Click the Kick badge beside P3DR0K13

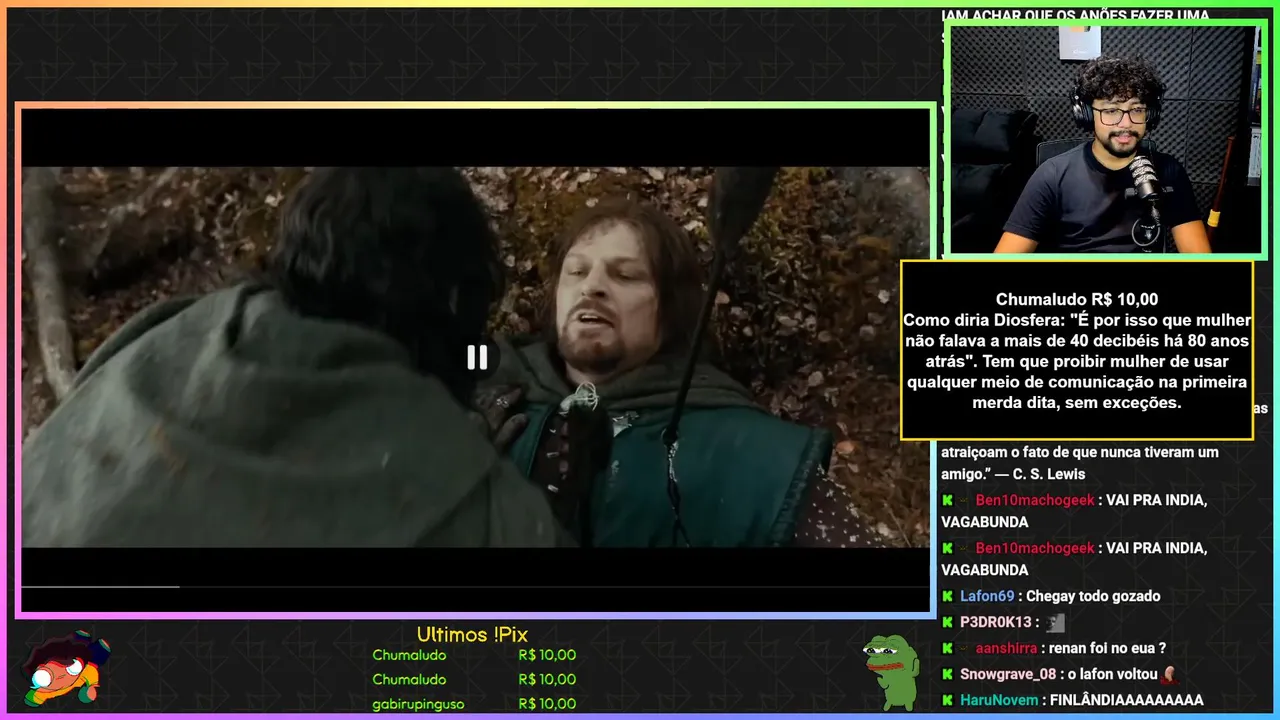[x=947, y=622]
